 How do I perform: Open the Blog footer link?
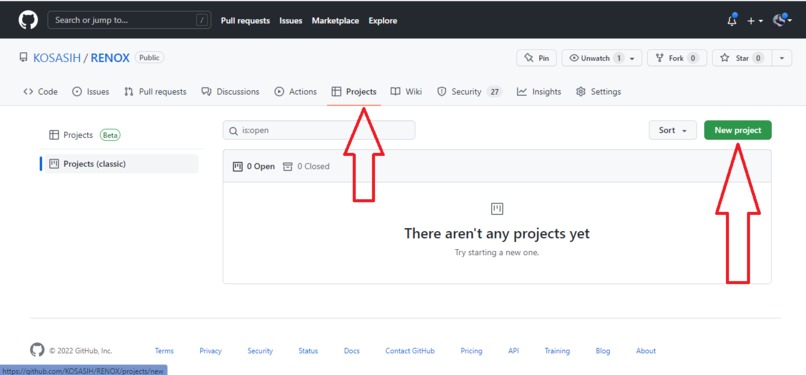pyautogui.click(x=603, y=351)
